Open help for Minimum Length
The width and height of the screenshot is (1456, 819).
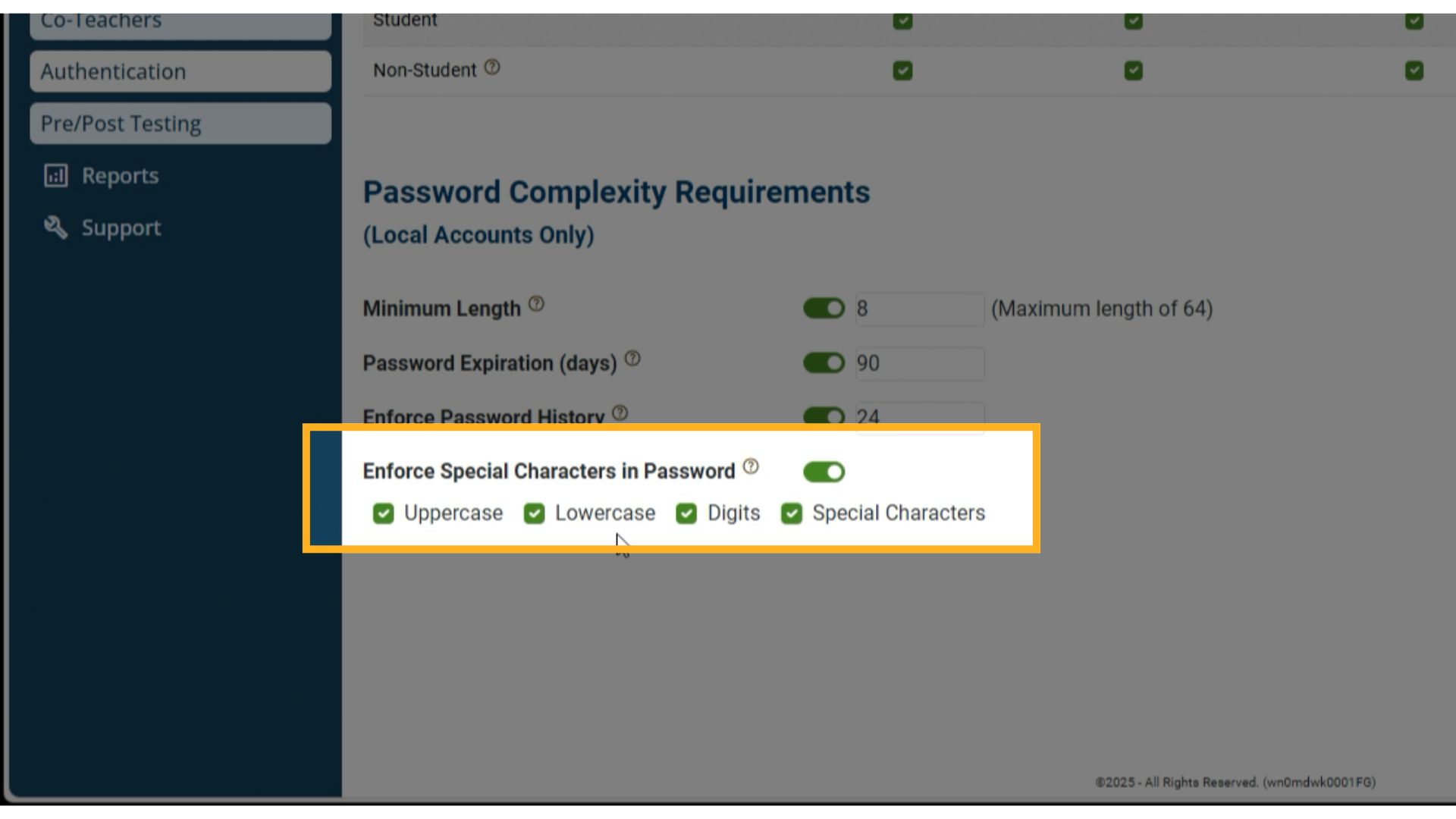coord(538,303)
